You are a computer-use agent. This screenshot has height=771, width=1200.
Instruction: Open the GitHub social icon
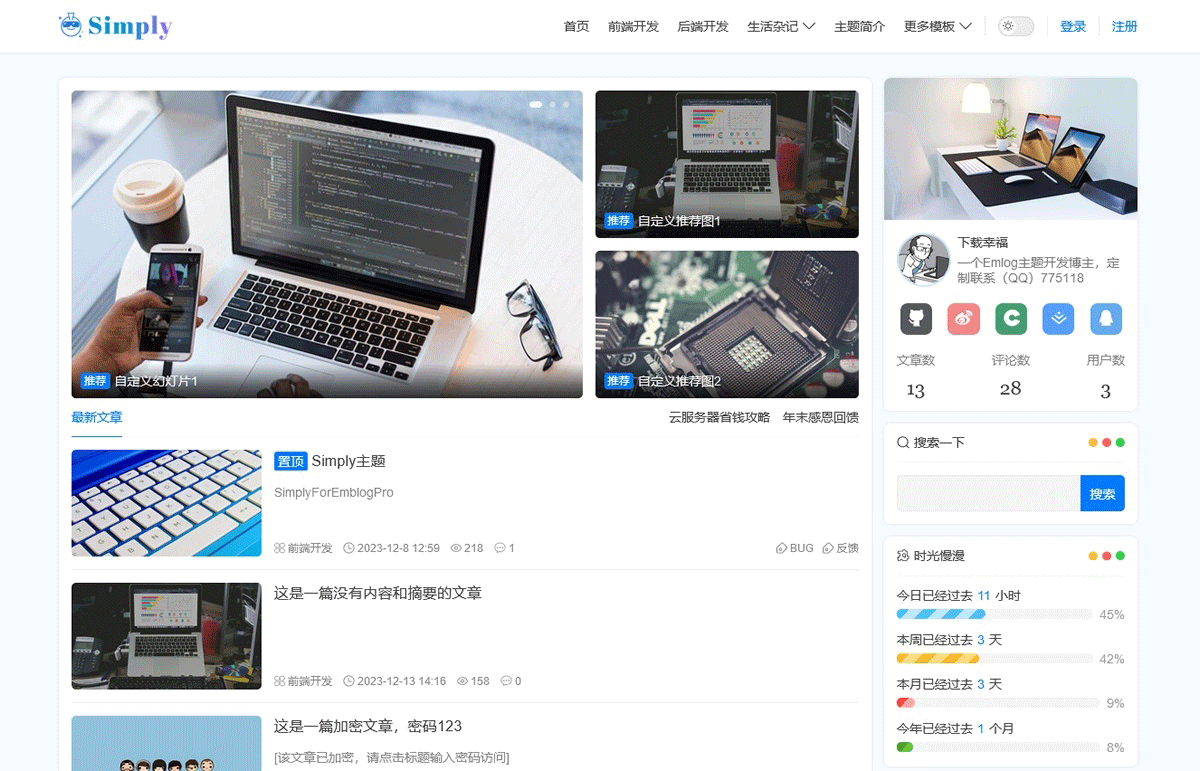(916, 319)
